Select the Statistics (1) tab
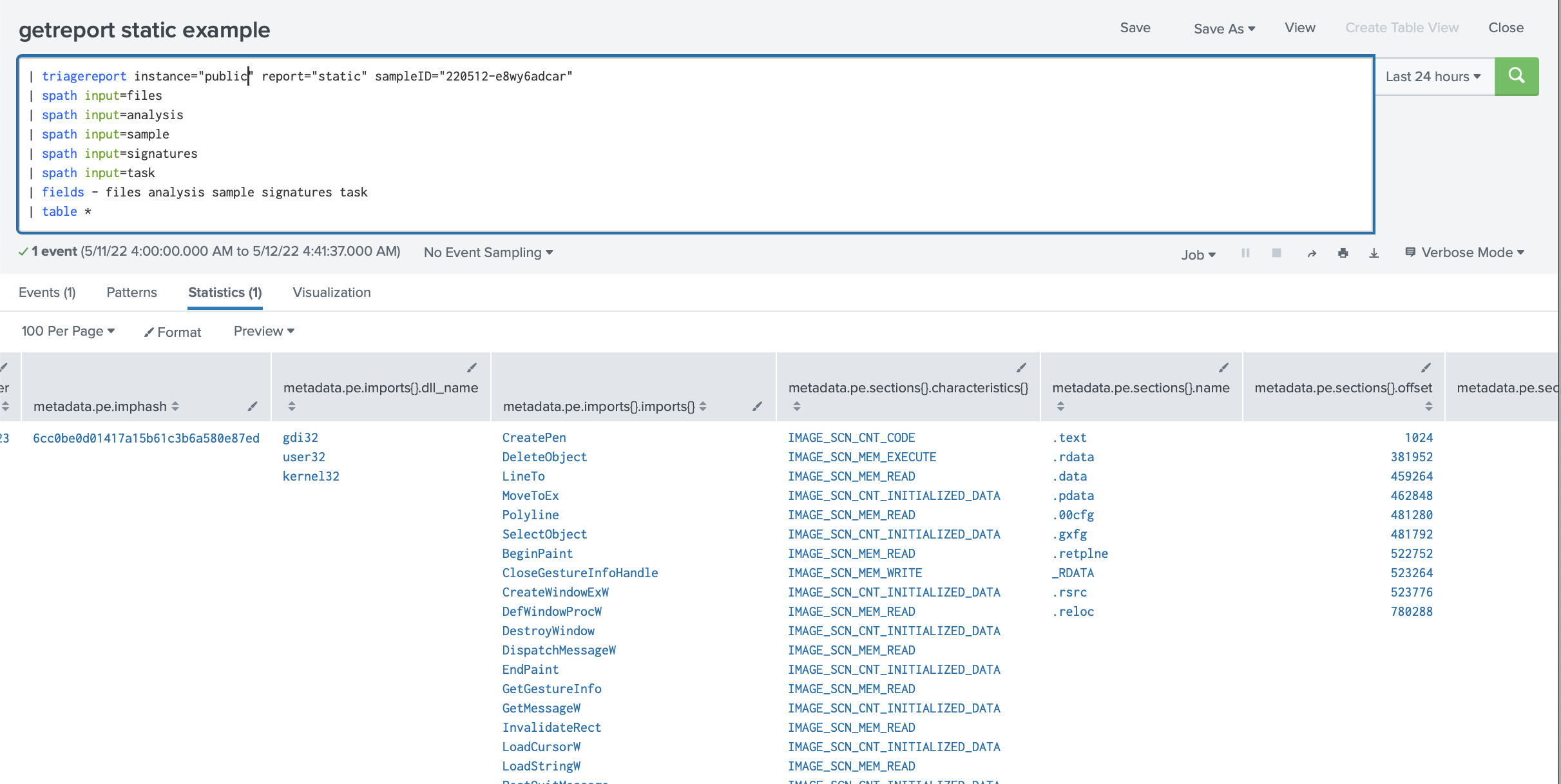Viewport: 1561px width, 784px height. pyautogui.click(x=225, y=292)
